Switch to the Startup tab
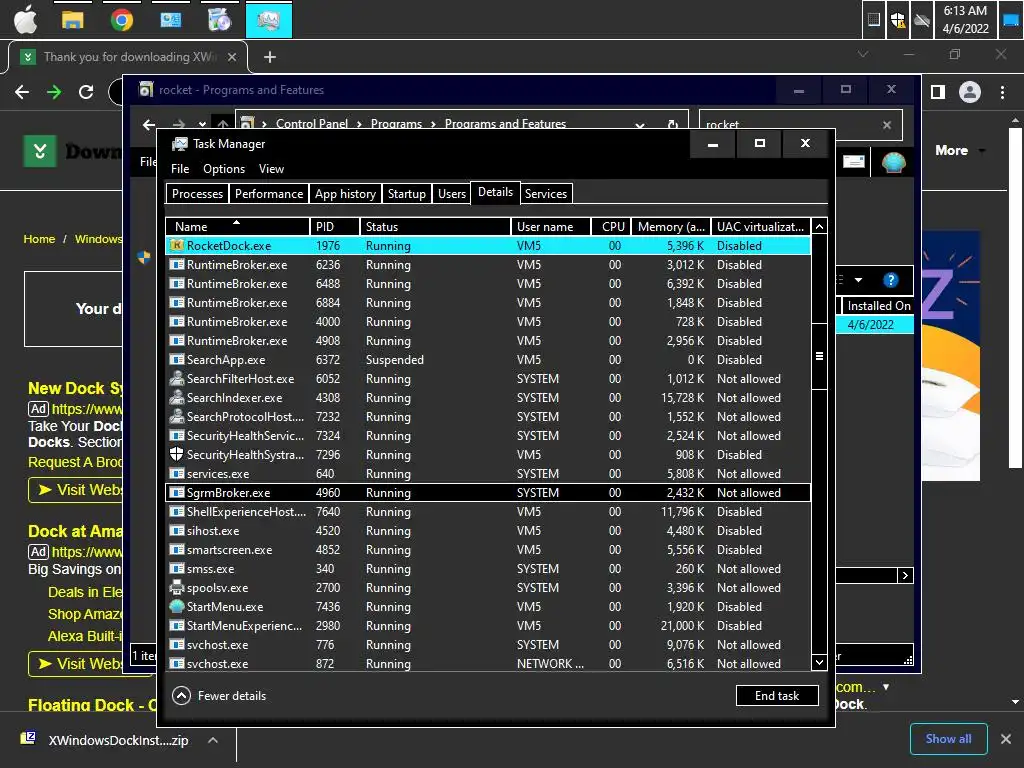The height and width of the screenshot is (768, 1024). click(x=407, y=194)
